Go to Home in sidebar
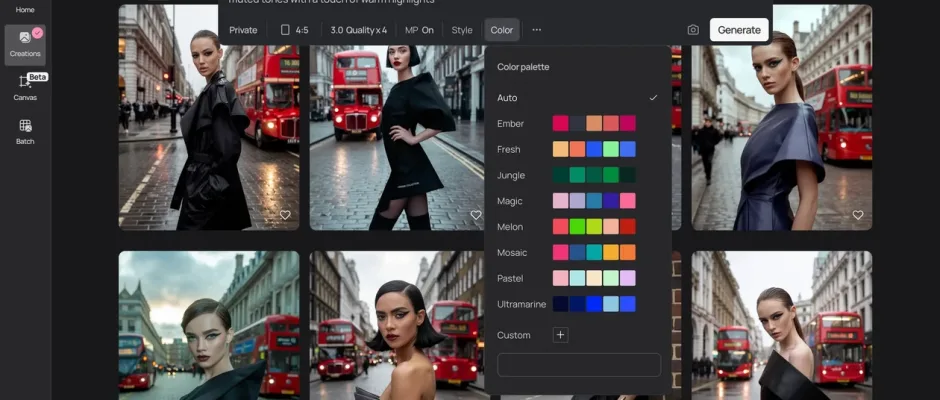940x400 pixels. point(25,10)
